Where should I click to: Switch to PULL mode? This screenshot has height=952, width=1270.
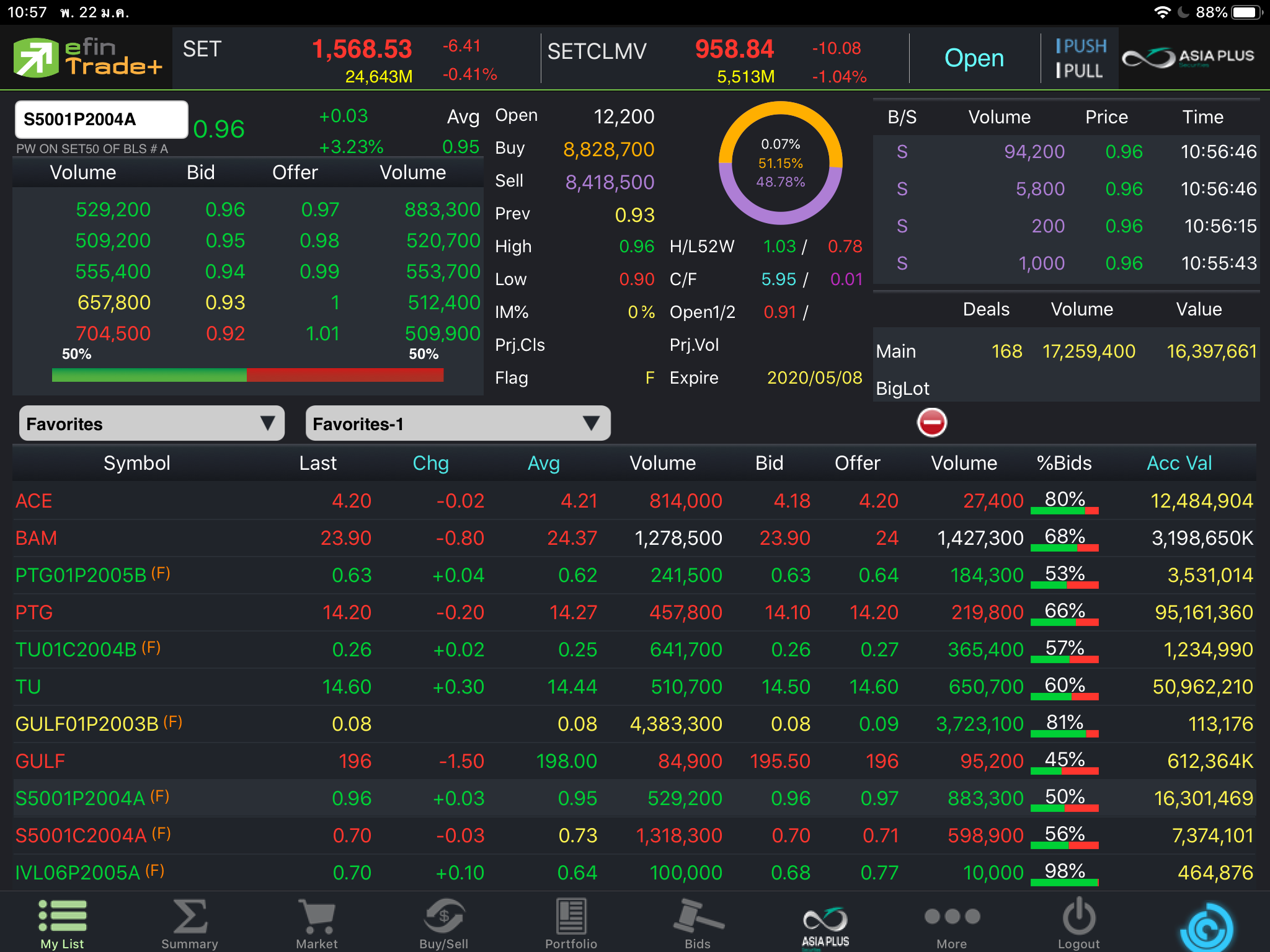[x=1080, y=71]
